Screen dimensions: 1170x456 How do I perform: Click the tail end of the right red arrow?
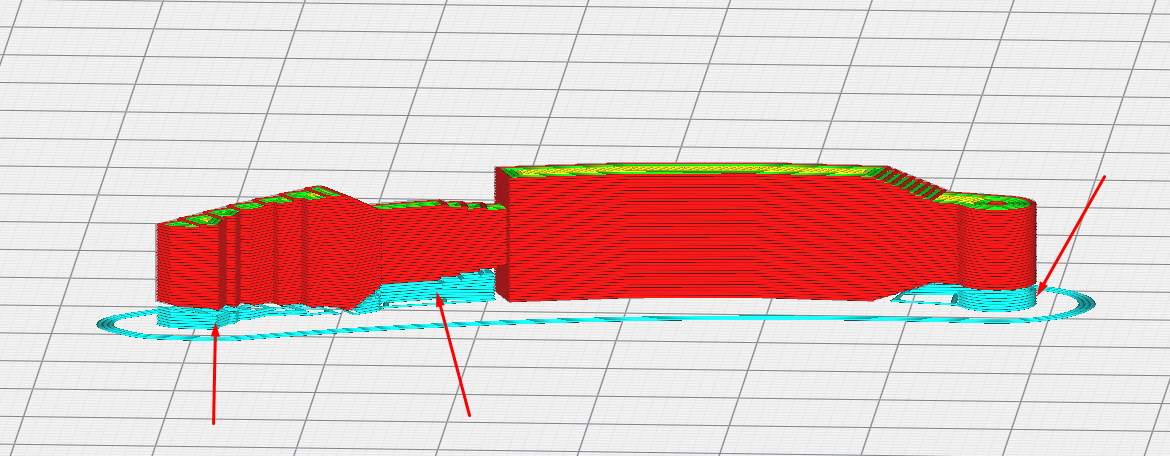1104,177
